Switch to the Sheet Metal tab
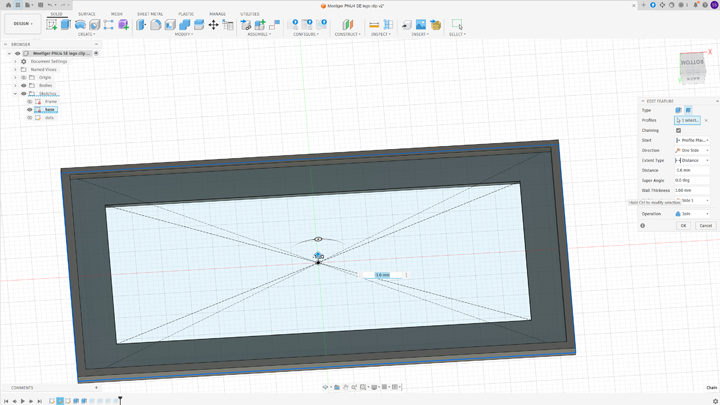720x405 pixels. point(150,14)
